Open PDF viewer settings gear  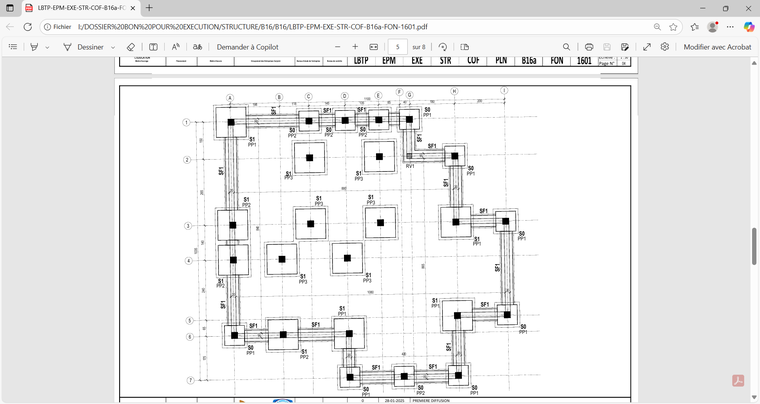pyautogui.click(x=664, y=47)
